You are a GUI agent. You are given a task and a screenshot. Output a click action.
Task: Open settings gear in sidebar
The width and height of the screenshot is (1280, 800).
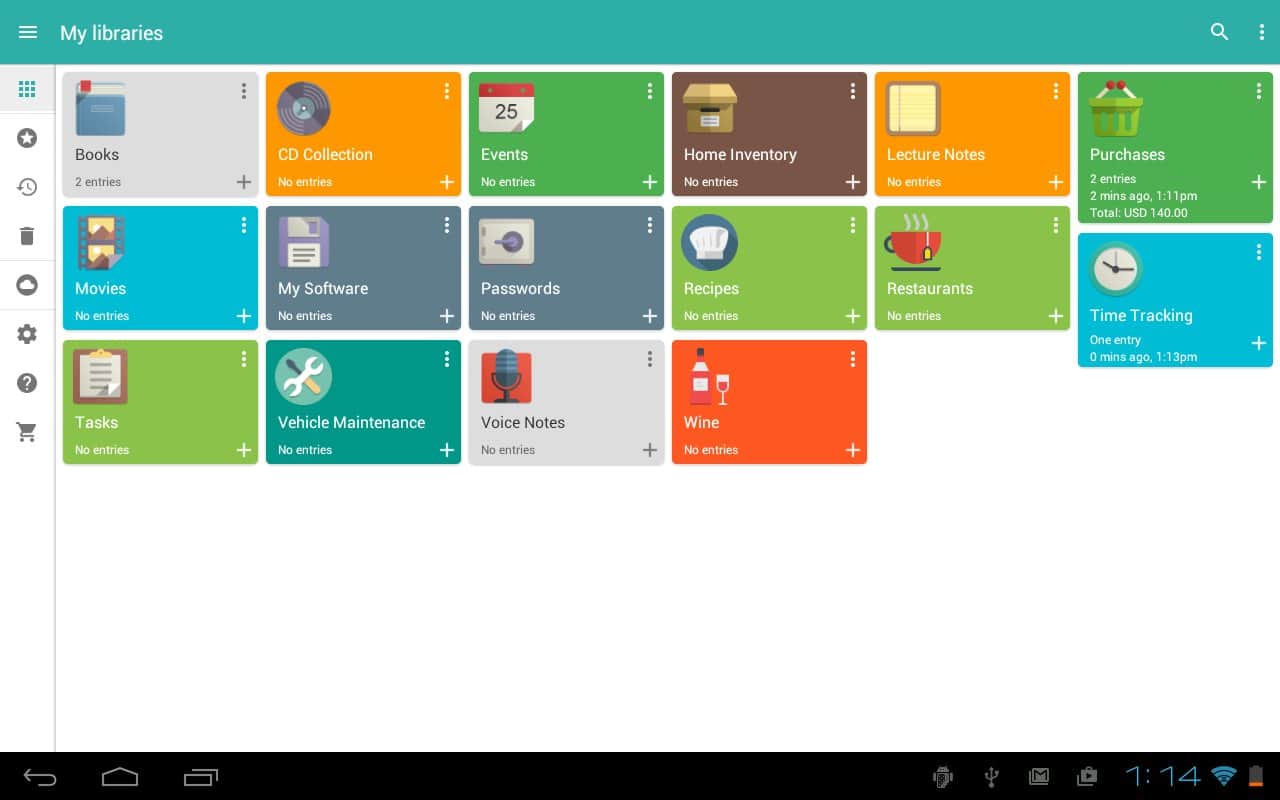27,334
